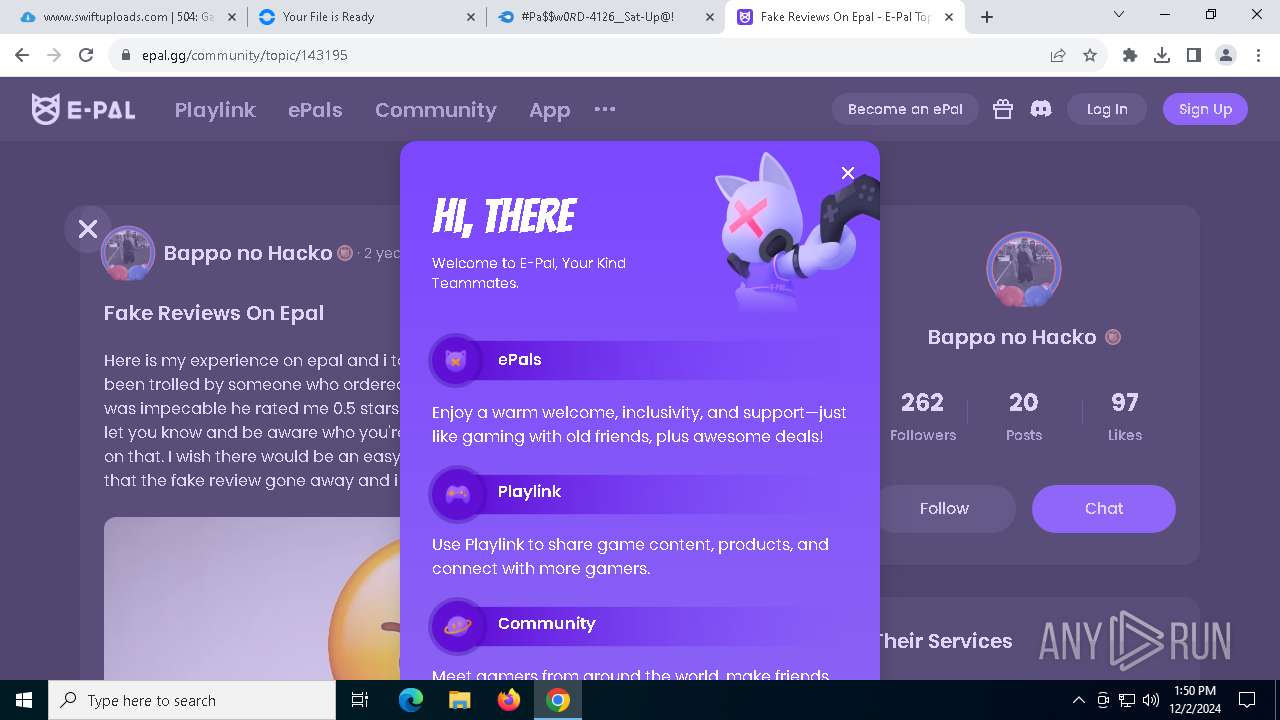The height and width of the screenshot is (720, 1280).
Task: Close the Fake Reviews On Epal tab
Action: click(x=949, y=16)
